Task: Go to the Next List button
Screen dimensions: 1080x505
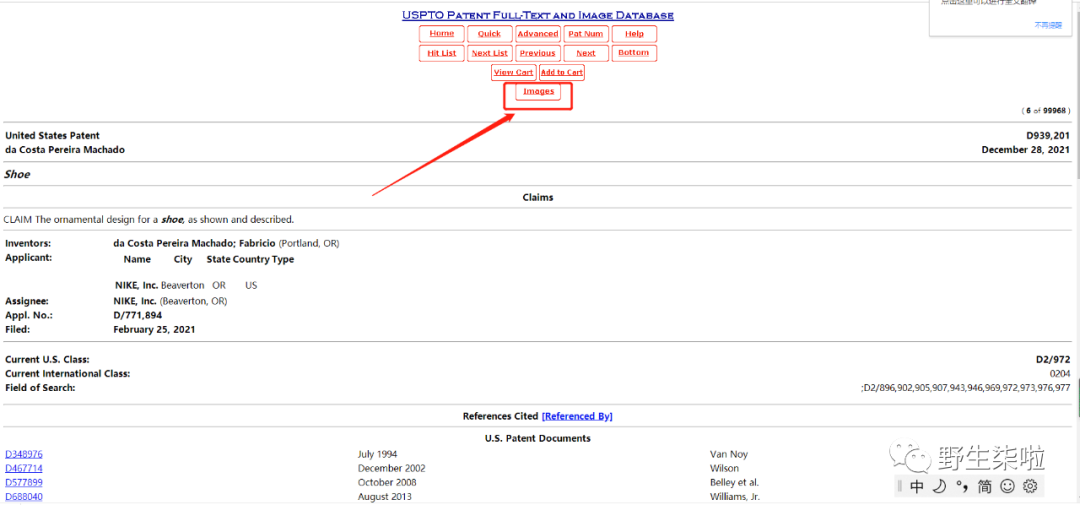Action: pyautogui.click(x=490, y=53)
